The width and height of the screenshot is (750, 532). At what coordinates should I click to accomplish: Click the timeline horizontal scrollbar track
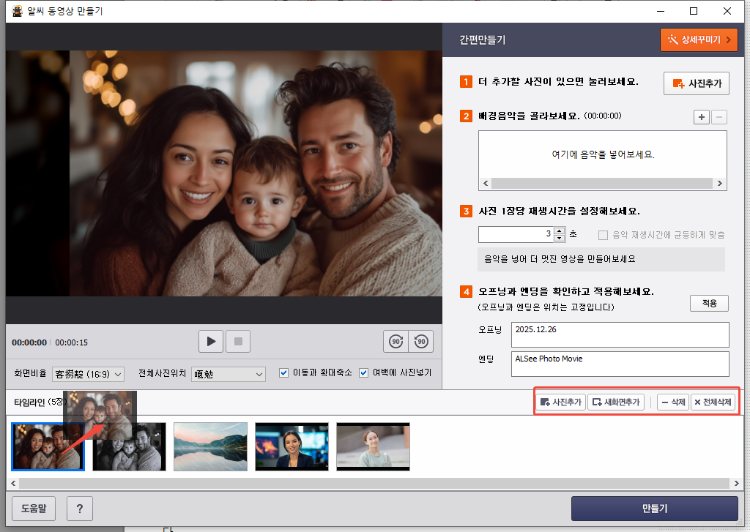(374, 483)
